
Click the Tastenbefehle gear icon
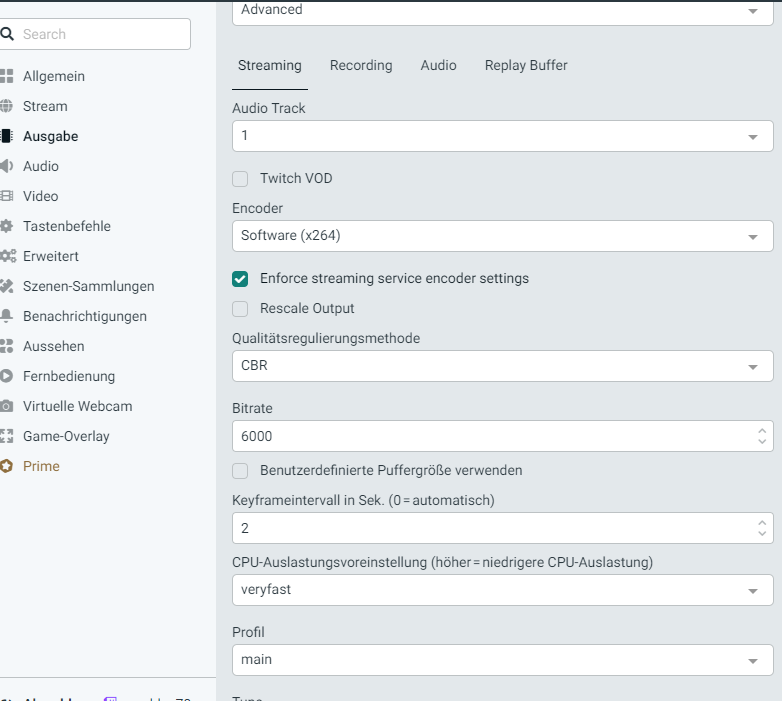point(6,226)
